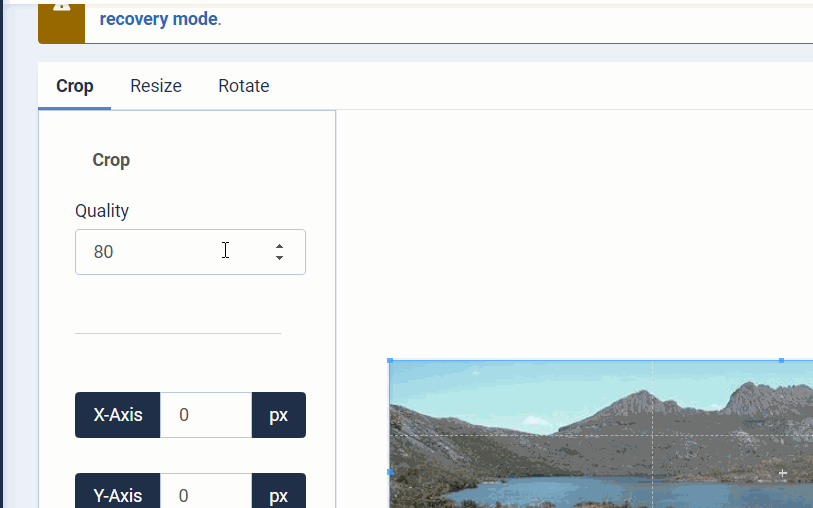Click the top-middle crop handle
Image resolution: width=813 pixels, height=508 pixels.
[781, 360]
